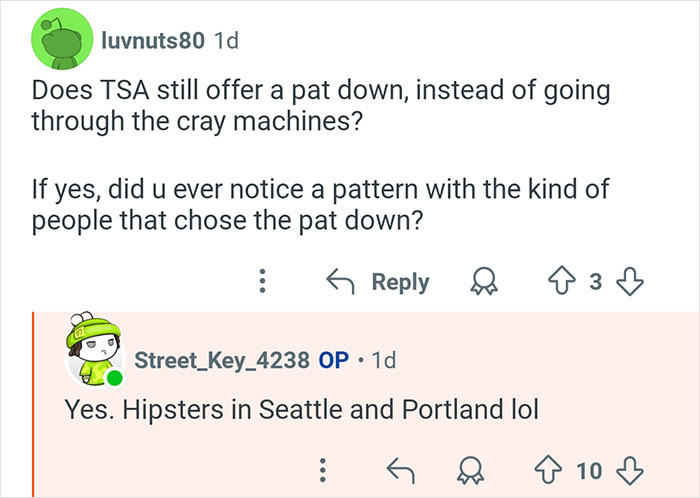Downvote luvnuts80's comment

click(x=628, y=282)
